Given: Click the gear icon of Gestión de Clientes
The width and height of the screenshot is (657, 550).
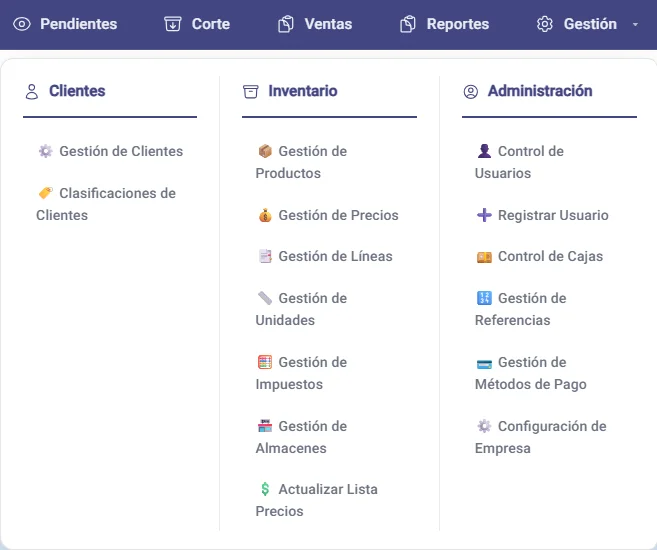Looking at the screenshot, I should pos(46,151).
